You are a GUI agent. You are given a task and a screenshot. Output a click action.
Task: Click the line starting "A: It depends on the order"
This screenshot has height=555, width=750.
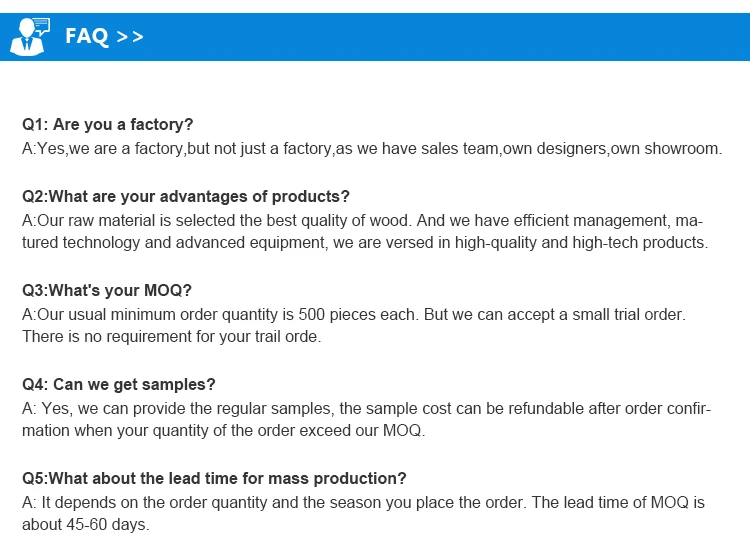[363, 502]
